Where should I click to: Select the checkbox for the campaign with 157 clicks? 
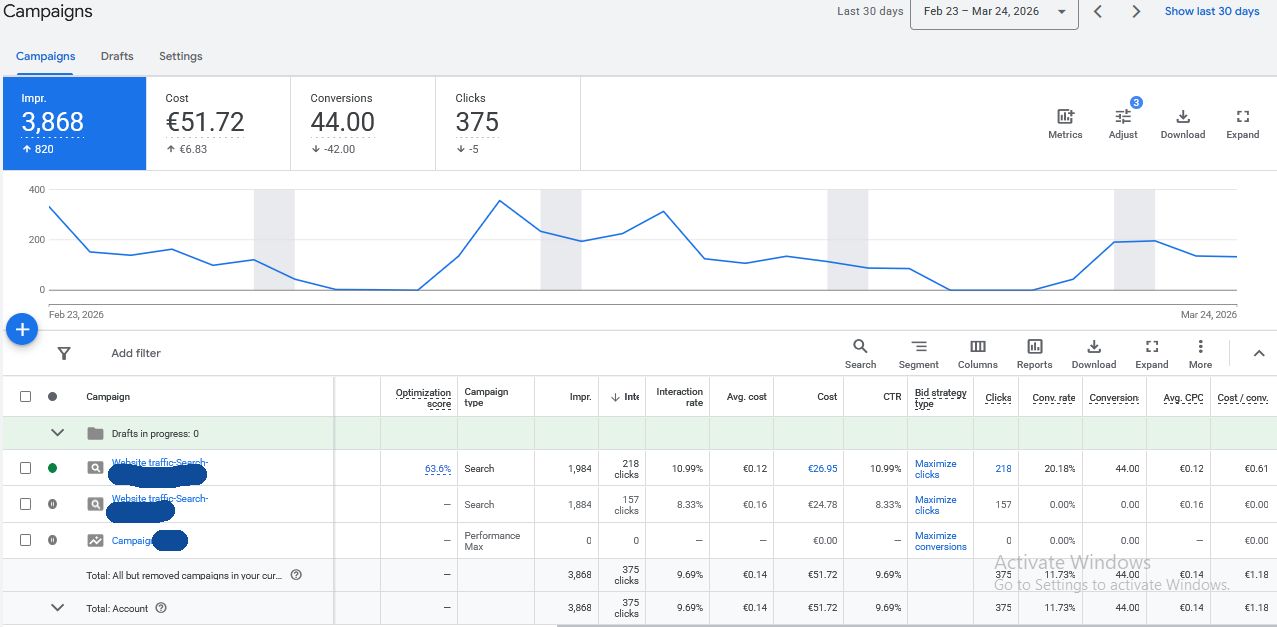26,504
